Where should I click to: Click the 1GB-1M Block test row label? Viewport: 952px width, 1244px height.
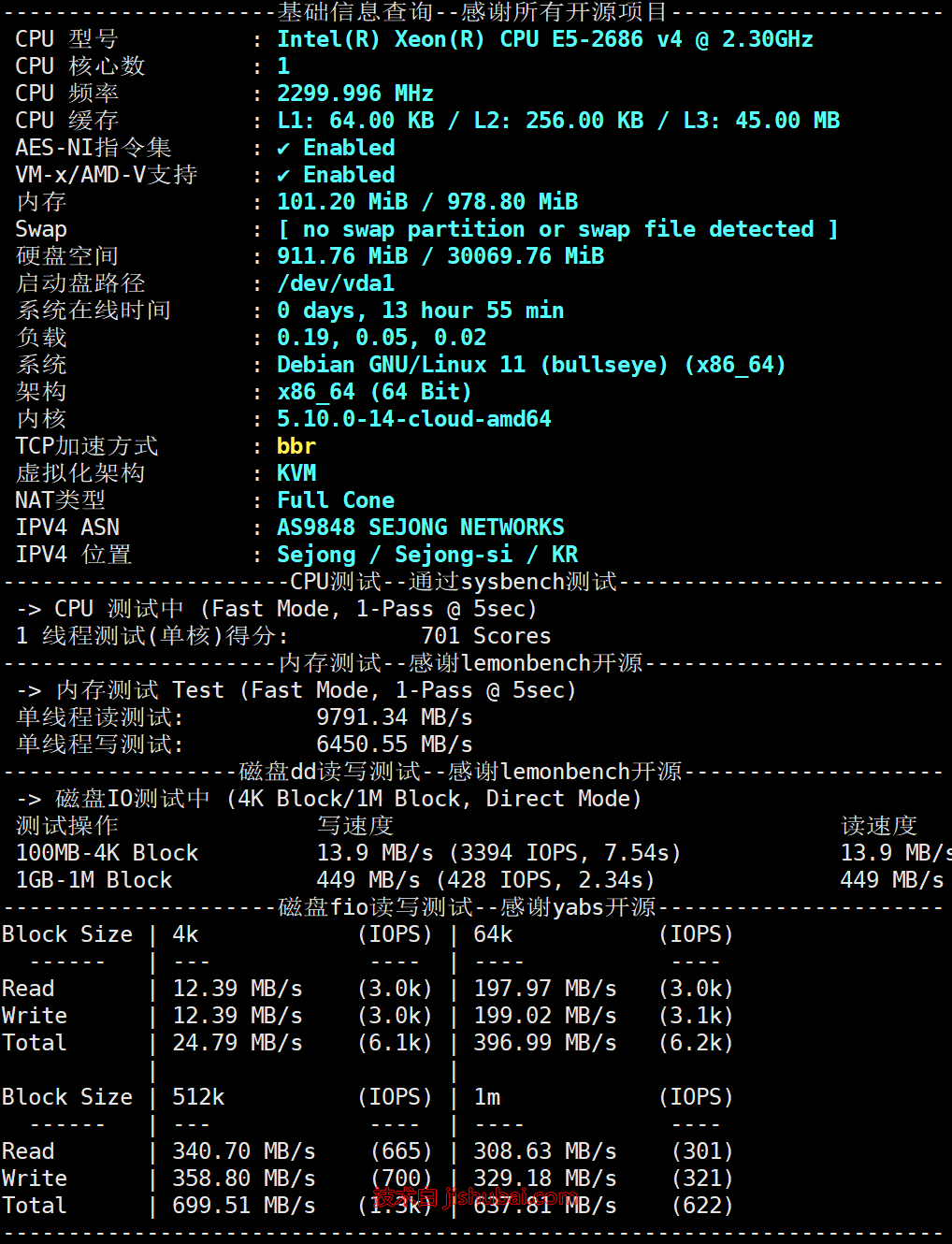coord(94,880)
